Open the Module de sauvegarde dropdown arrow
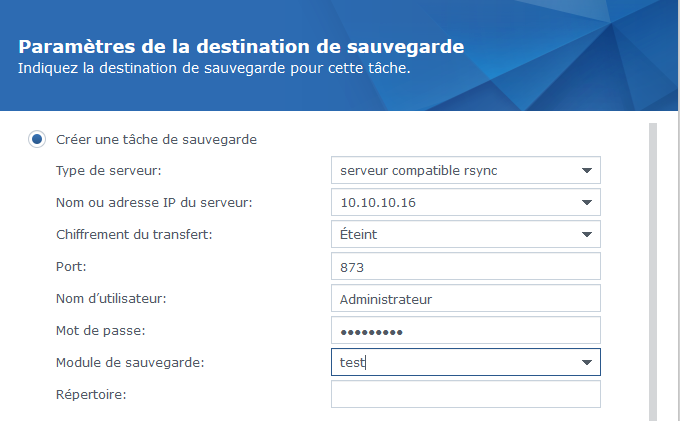This screenshot has height=421, width=680. pyautogui.click(x=587, y=363)
